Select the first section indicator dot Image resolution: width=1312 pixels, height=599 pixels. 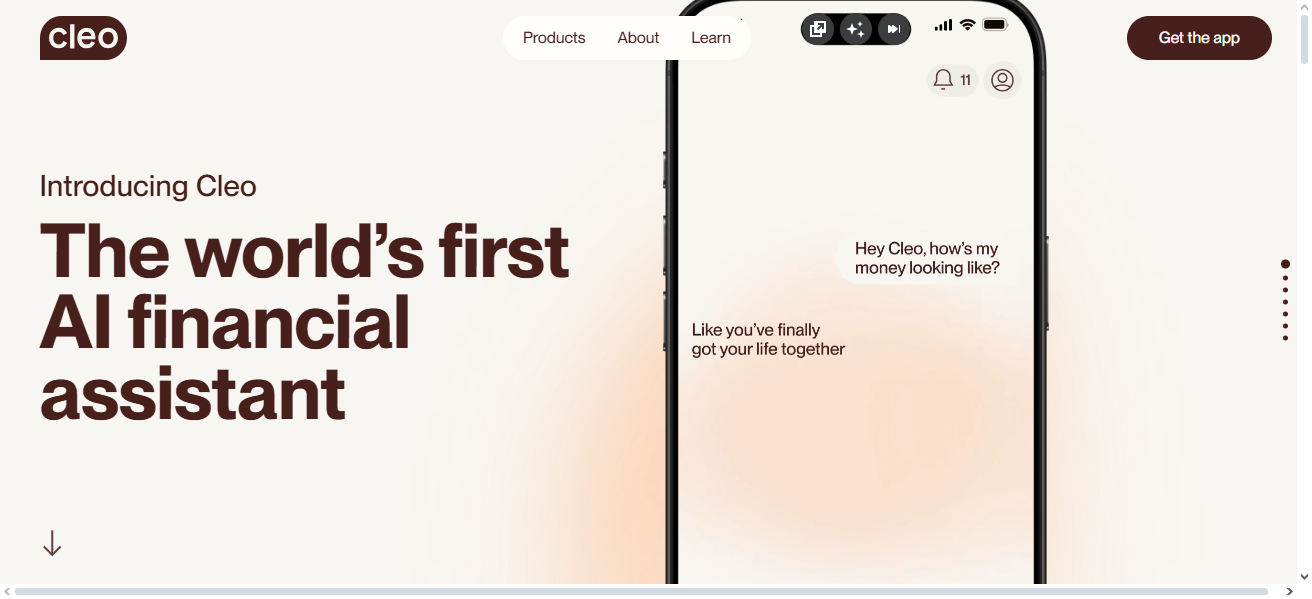click(x=1286, y=264)
